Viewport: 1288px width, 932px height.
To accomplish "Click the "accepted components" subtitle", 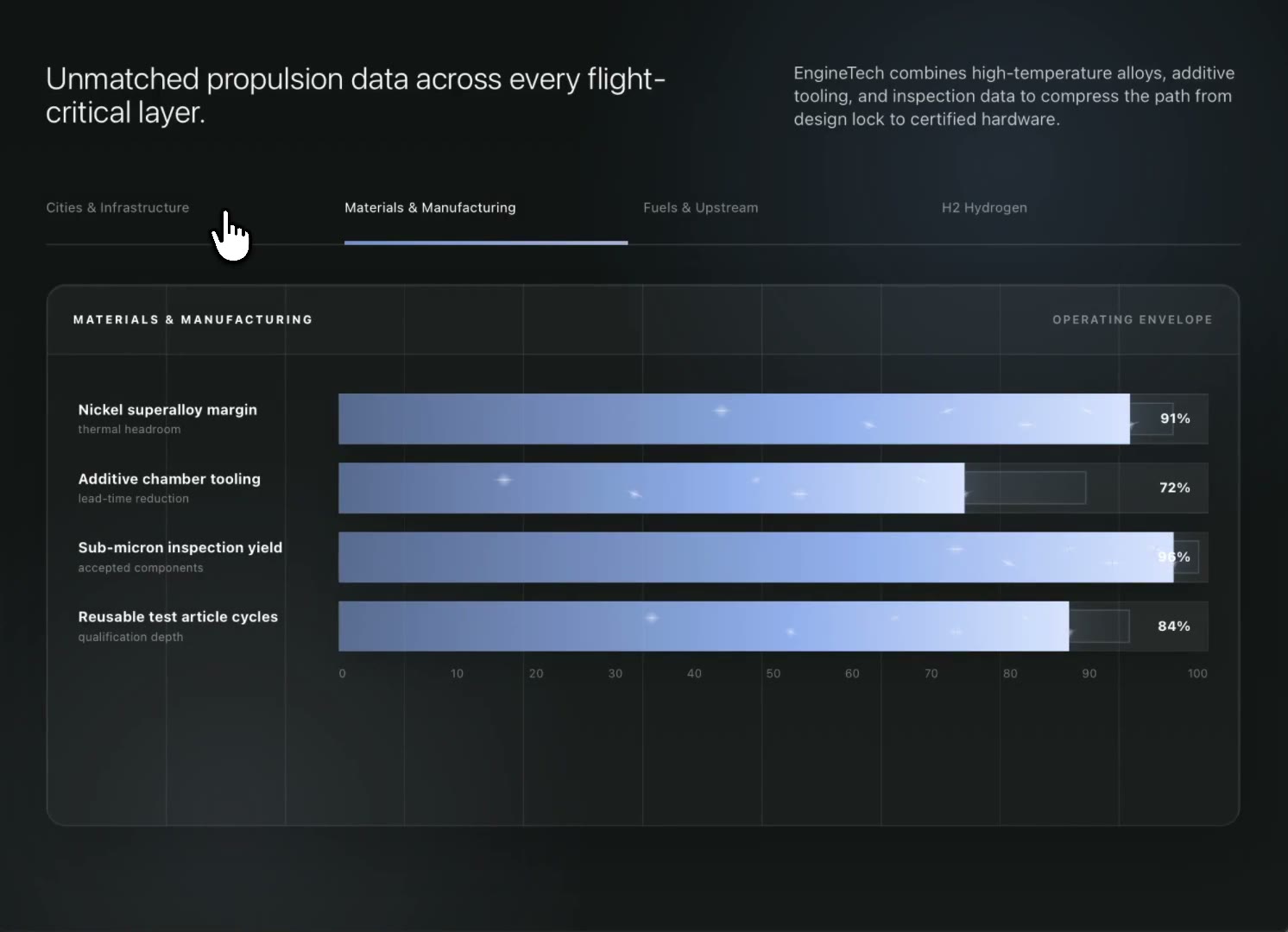I will (141, 568).
